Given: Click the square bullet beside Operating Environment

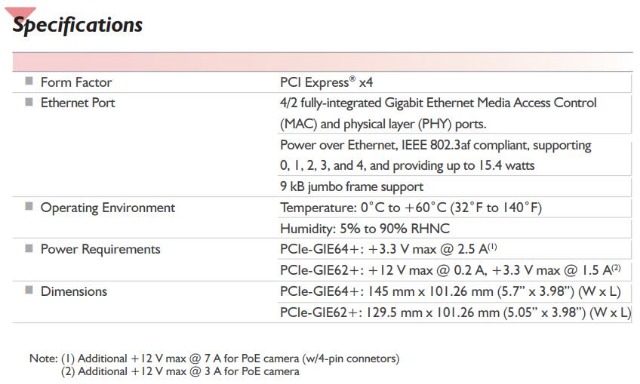Looking at the screenshot, I should [x=29, y=206].
